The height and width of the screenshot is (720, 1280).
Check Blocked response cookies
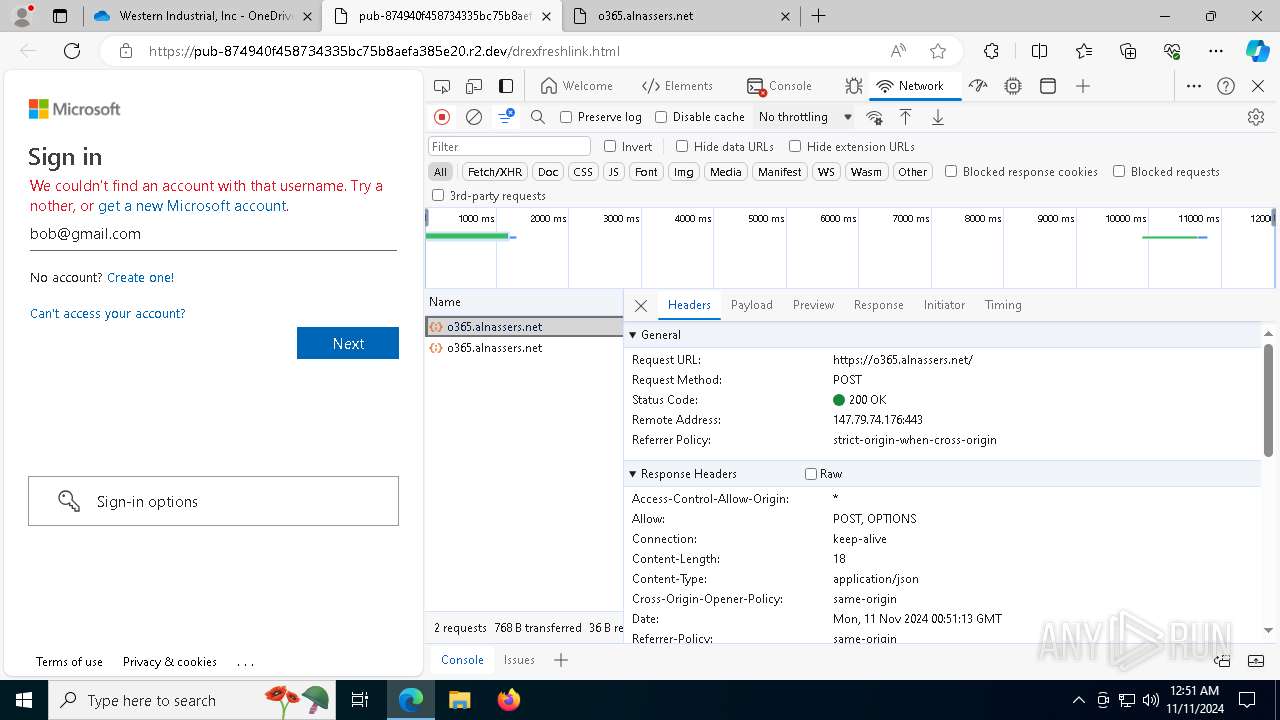(951, 171)
